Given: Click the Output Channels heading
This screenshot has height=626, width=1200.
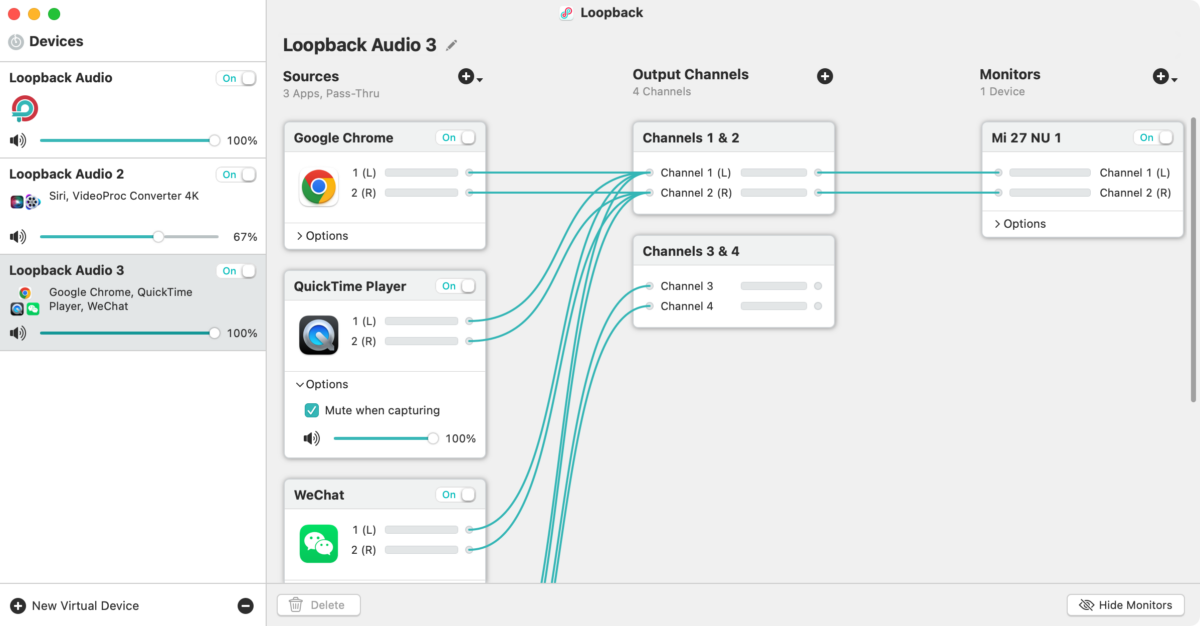Looking at the screenshot, I should click(x=691, y=74).
